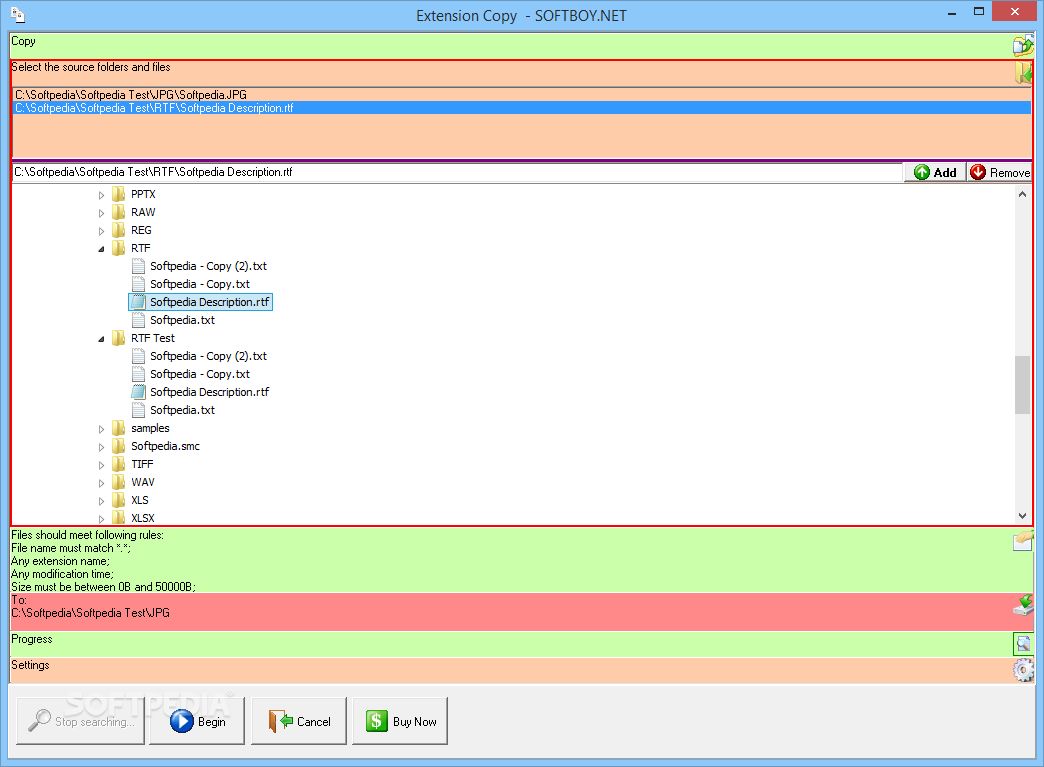Click the destination 'To' download icon
The height and width of the screenshot is (767, 1044).
click(x=1023, y=605)
